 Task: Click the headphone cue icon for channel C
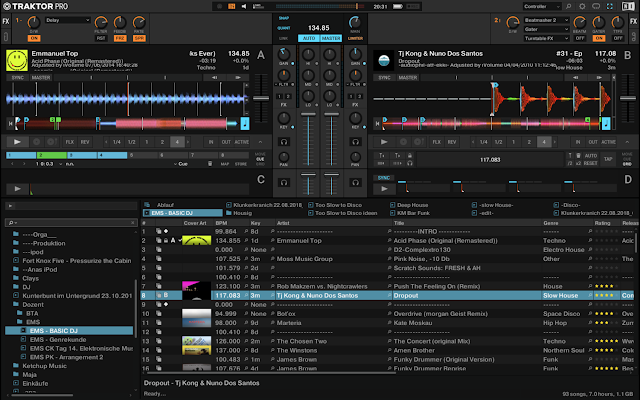pos(284,182)
